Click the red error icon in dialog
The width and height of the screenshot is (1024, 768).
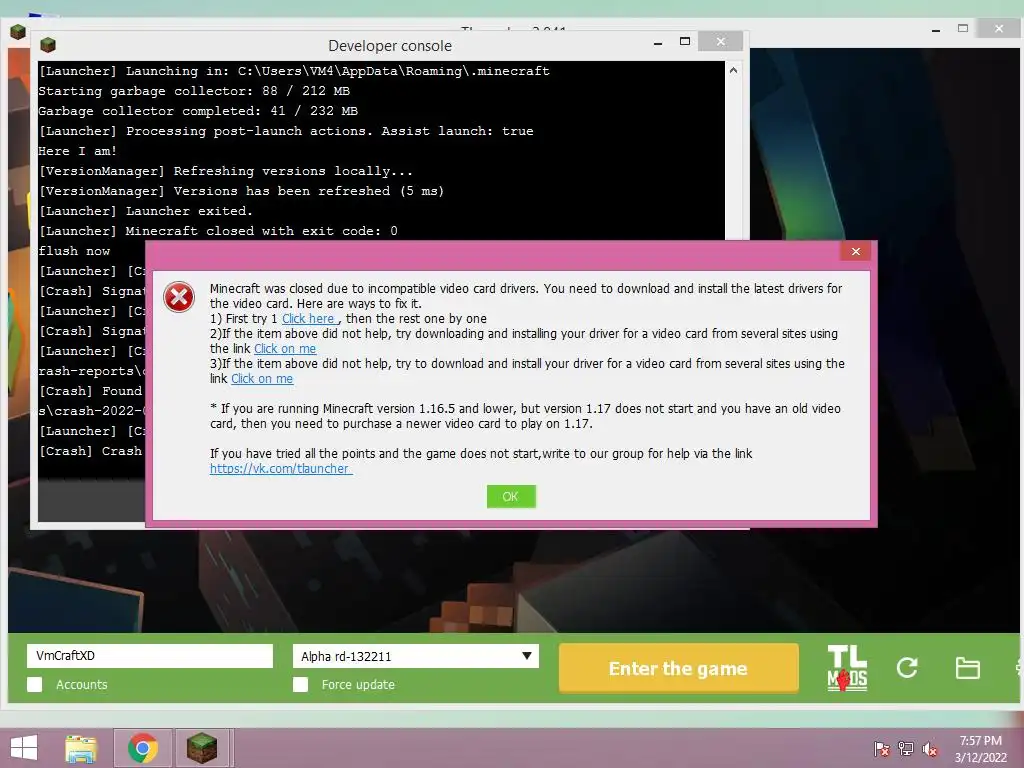pyautogui.click(x=179, y=297)
